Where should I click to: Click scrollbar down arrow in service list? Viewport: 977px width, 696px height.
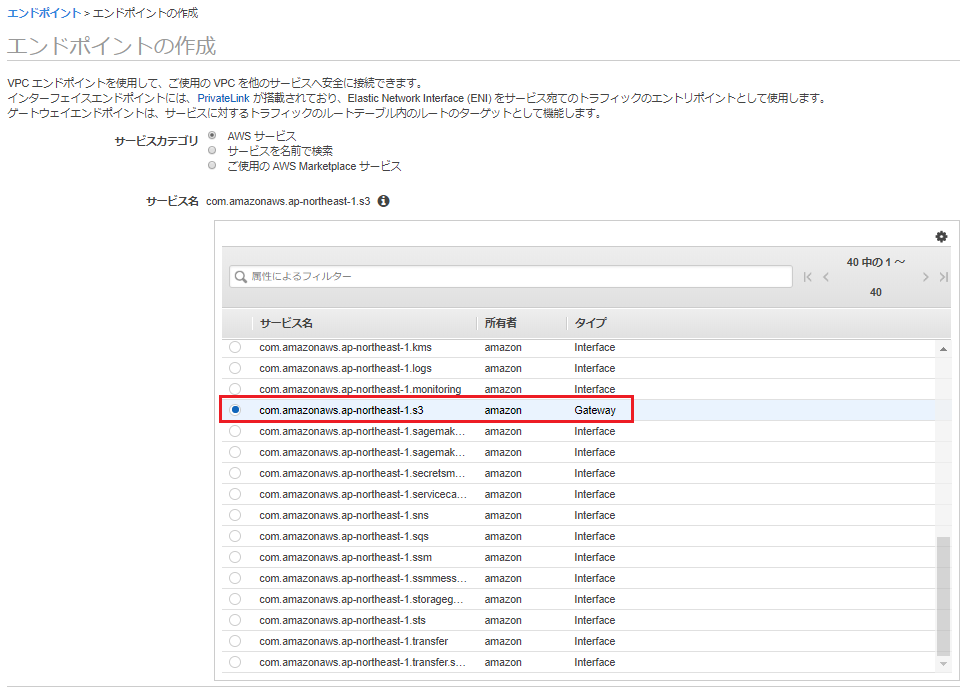tap(943, 664)
